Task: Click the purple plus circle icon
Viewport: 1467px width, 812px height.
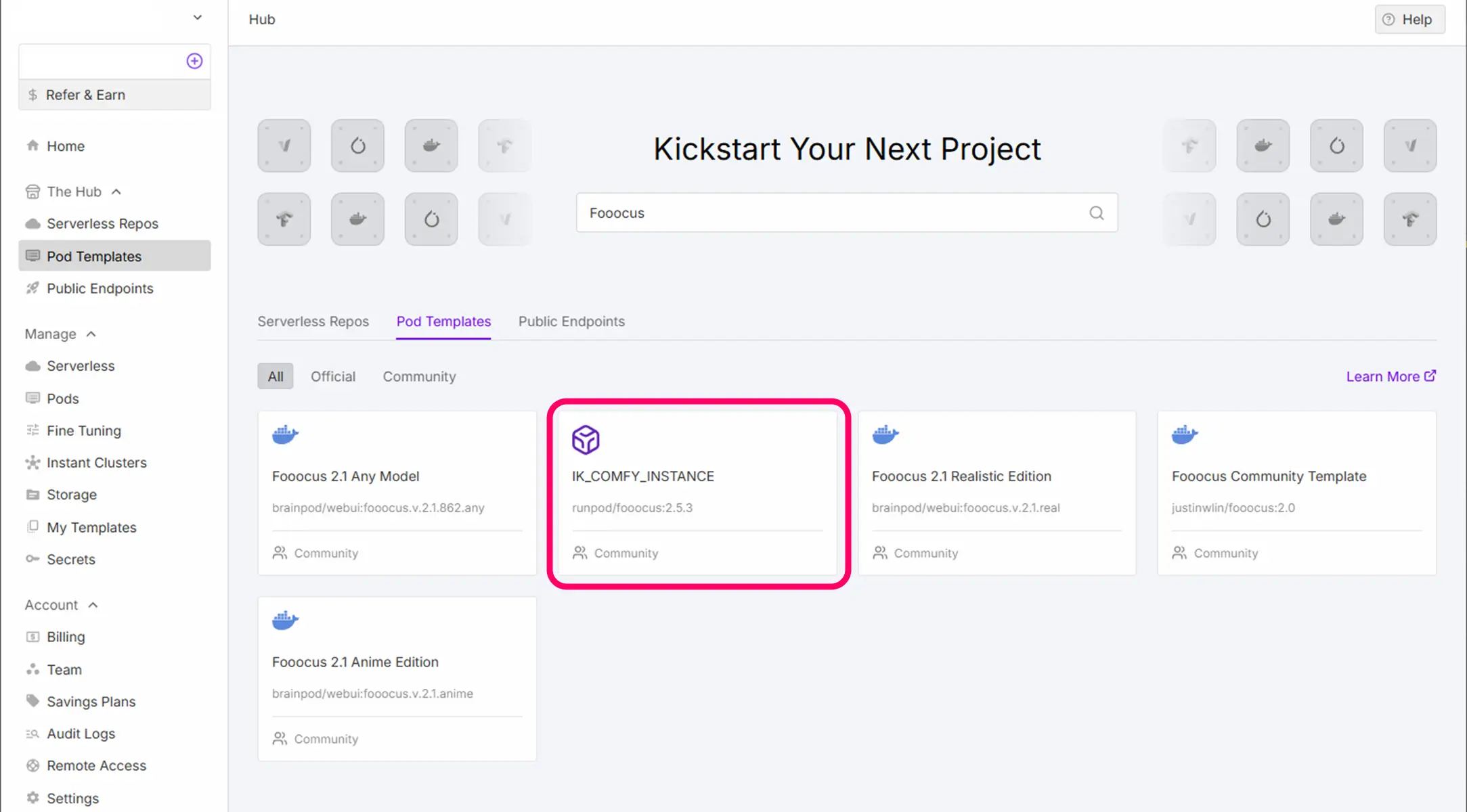Action: (x=194, y=61)
